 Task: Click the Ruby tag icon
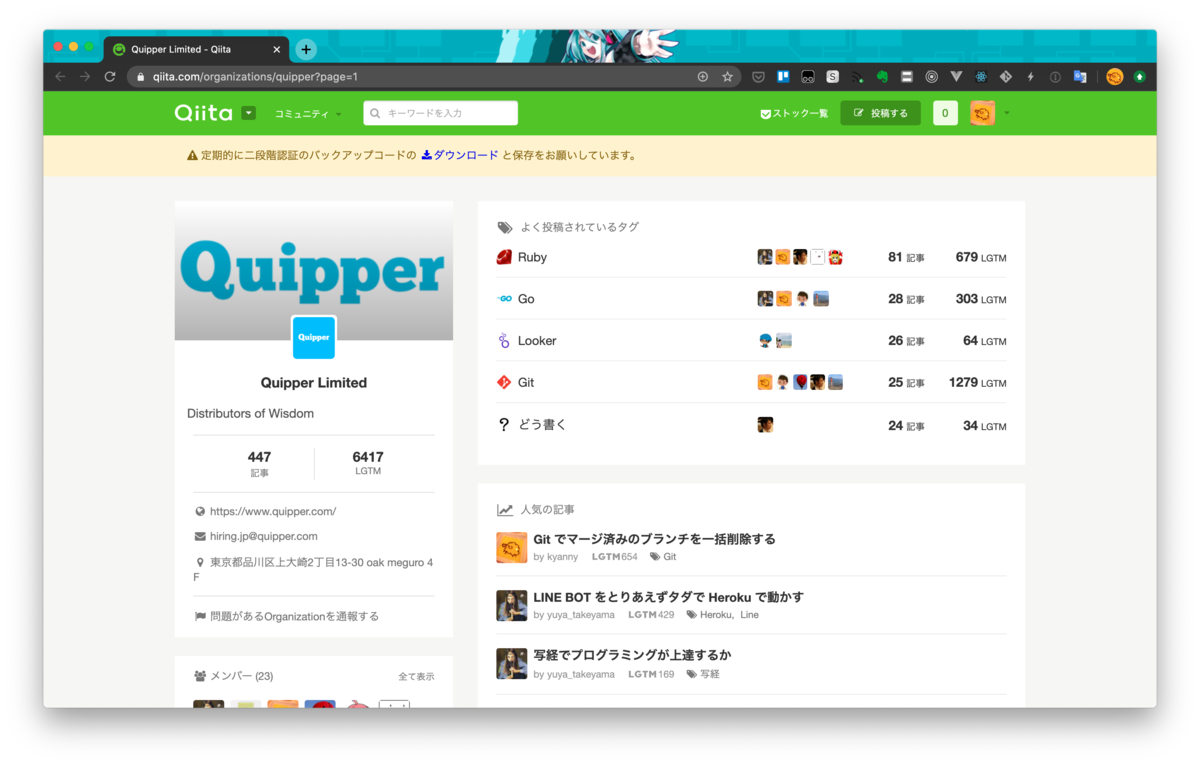click(x=504, y=257)
